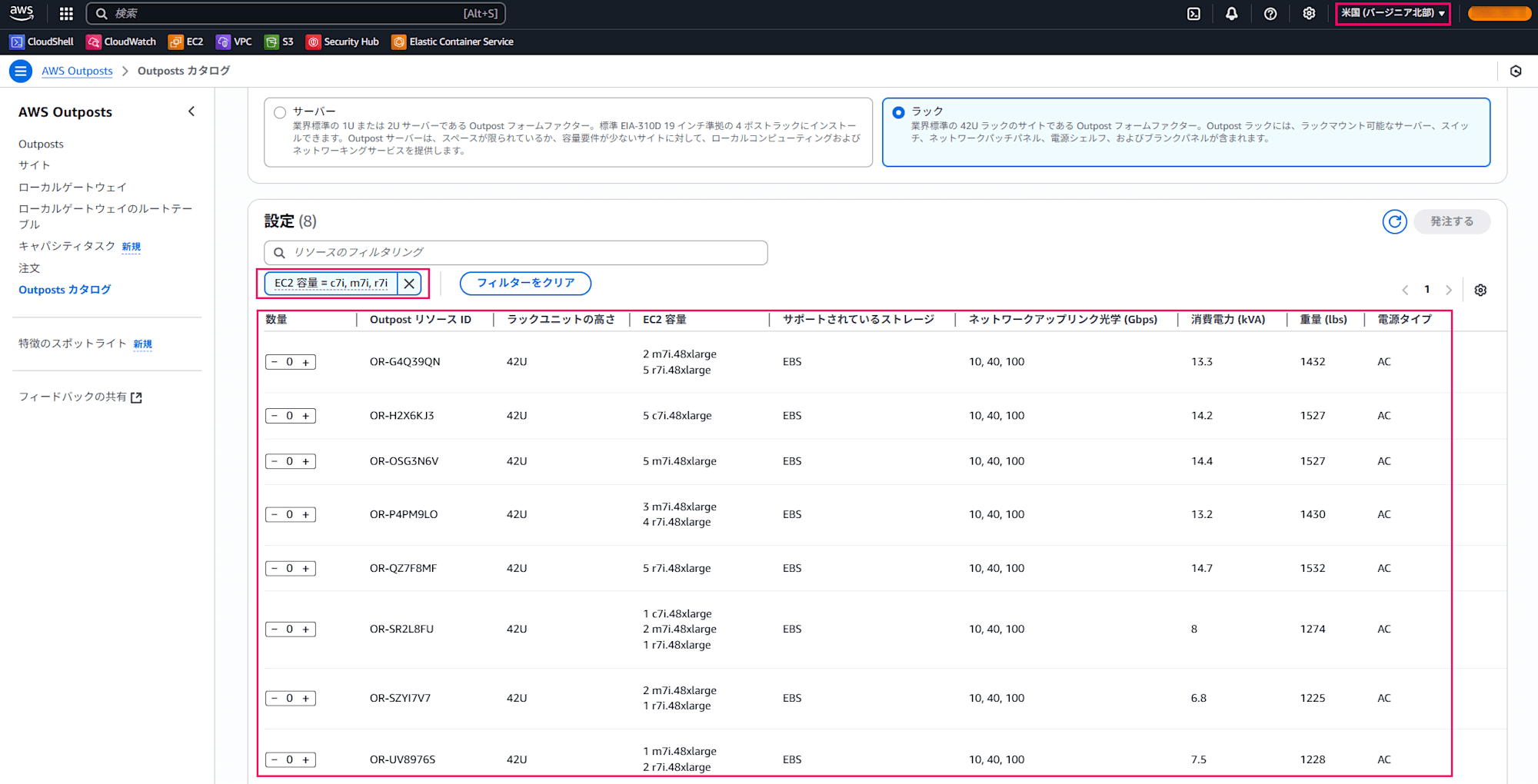
Task: Open ローカルゲートウェイのルートテーブル navigation item
Action: [105, 216]
